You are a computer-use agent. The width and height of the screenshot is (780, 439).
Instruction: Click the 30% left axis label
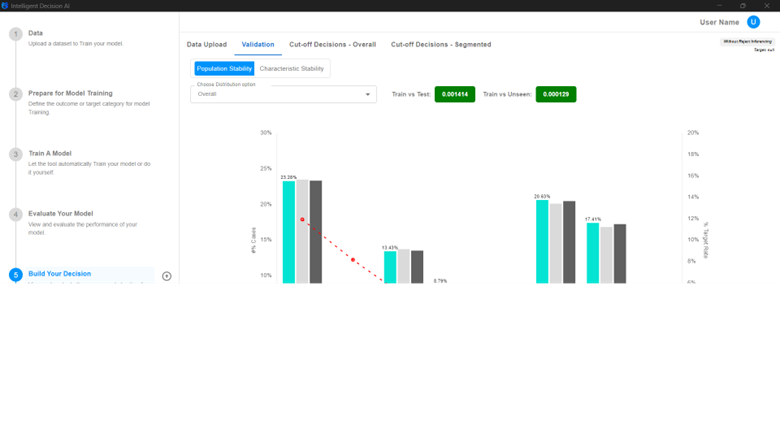[x=266, y=133]
